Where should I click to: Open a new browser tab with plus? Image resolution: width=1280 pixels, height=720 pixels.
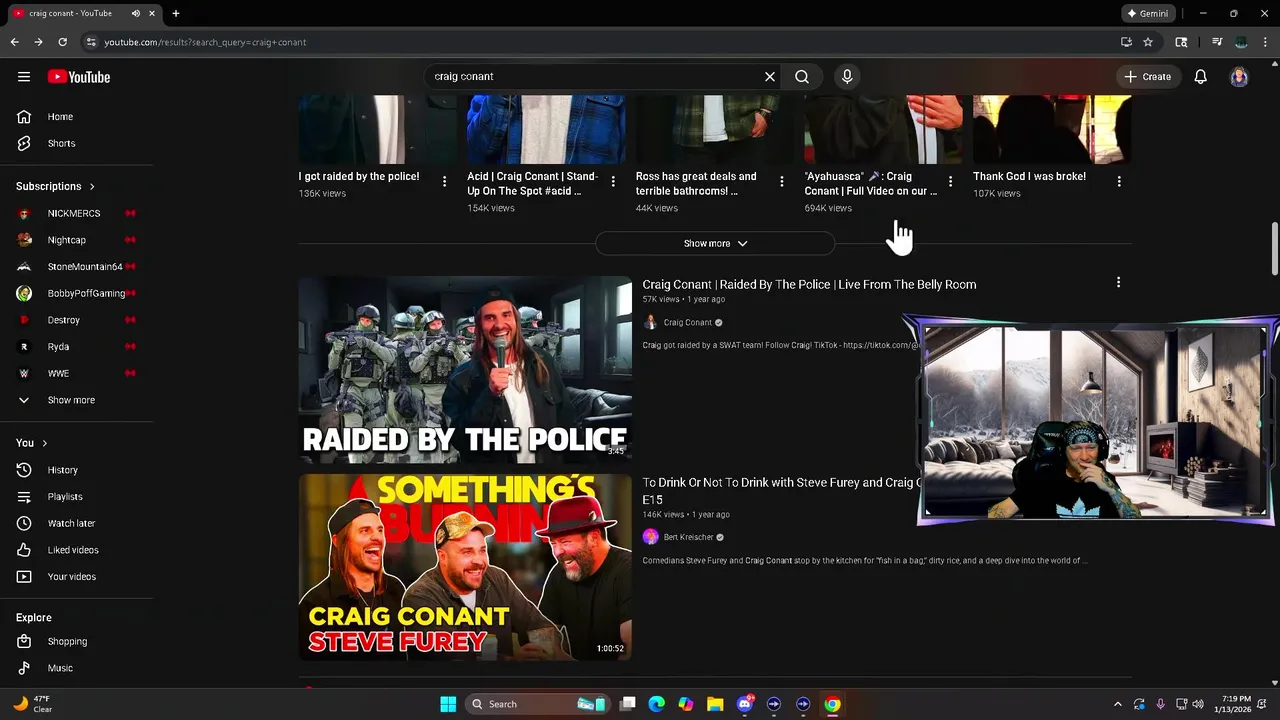point(176,13)
